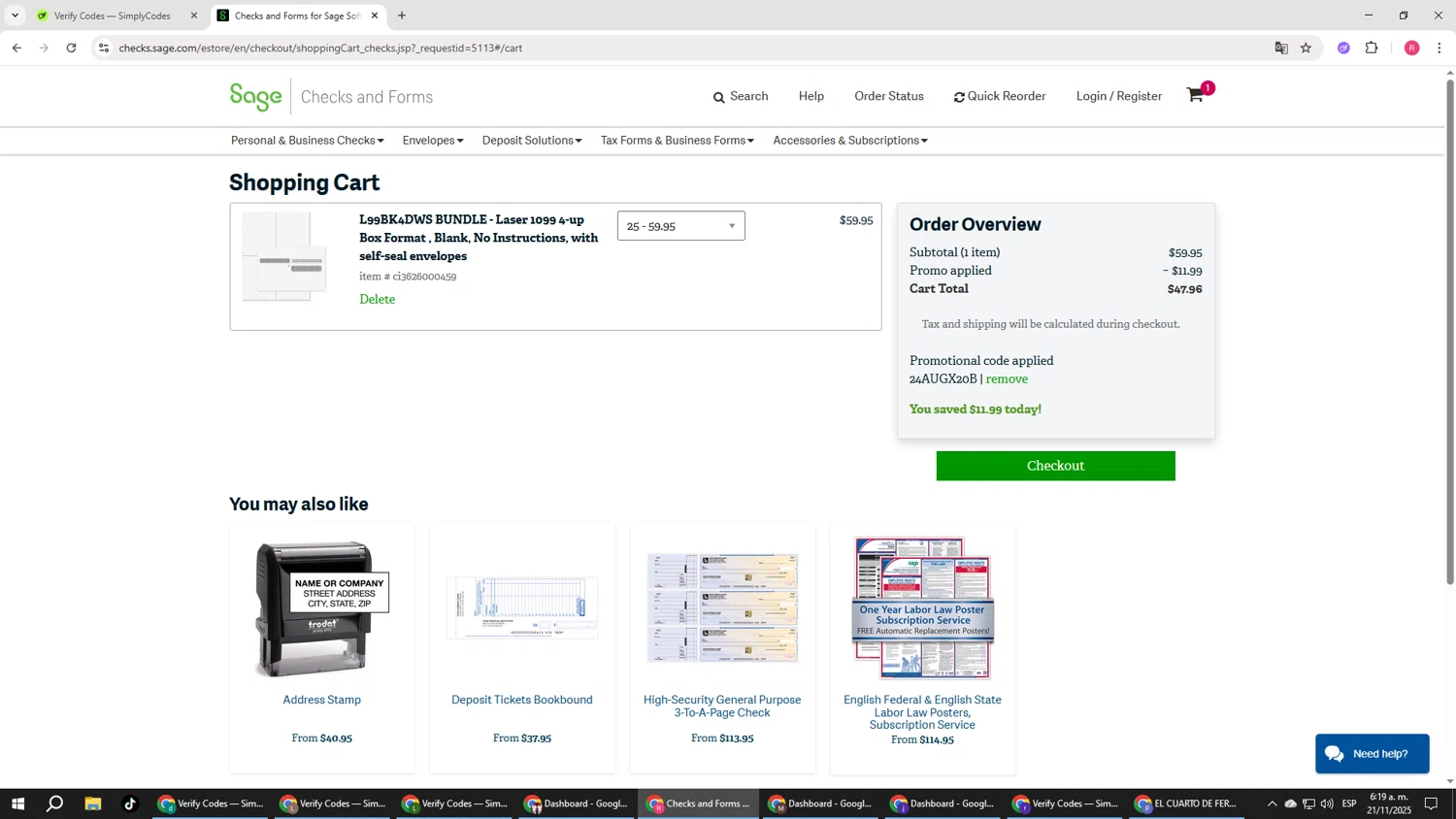Image resolution: width=1456 pixels, height=819 pixels.
Task: Reload the page with browser refresh icon
Action: pyautogui.click(x=71, y=48)
